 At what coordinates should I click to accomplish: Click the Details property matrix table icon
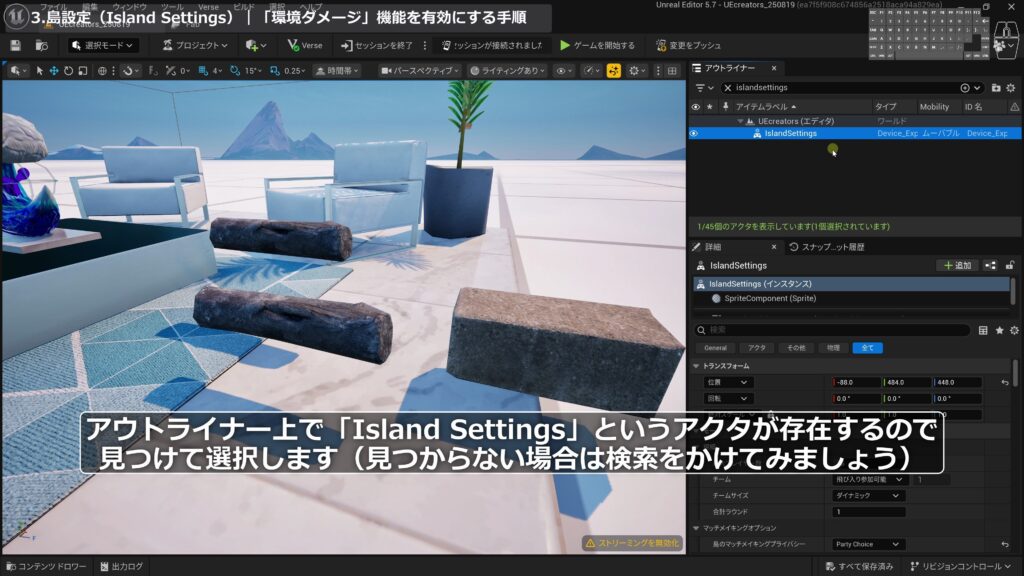[983, 330]
